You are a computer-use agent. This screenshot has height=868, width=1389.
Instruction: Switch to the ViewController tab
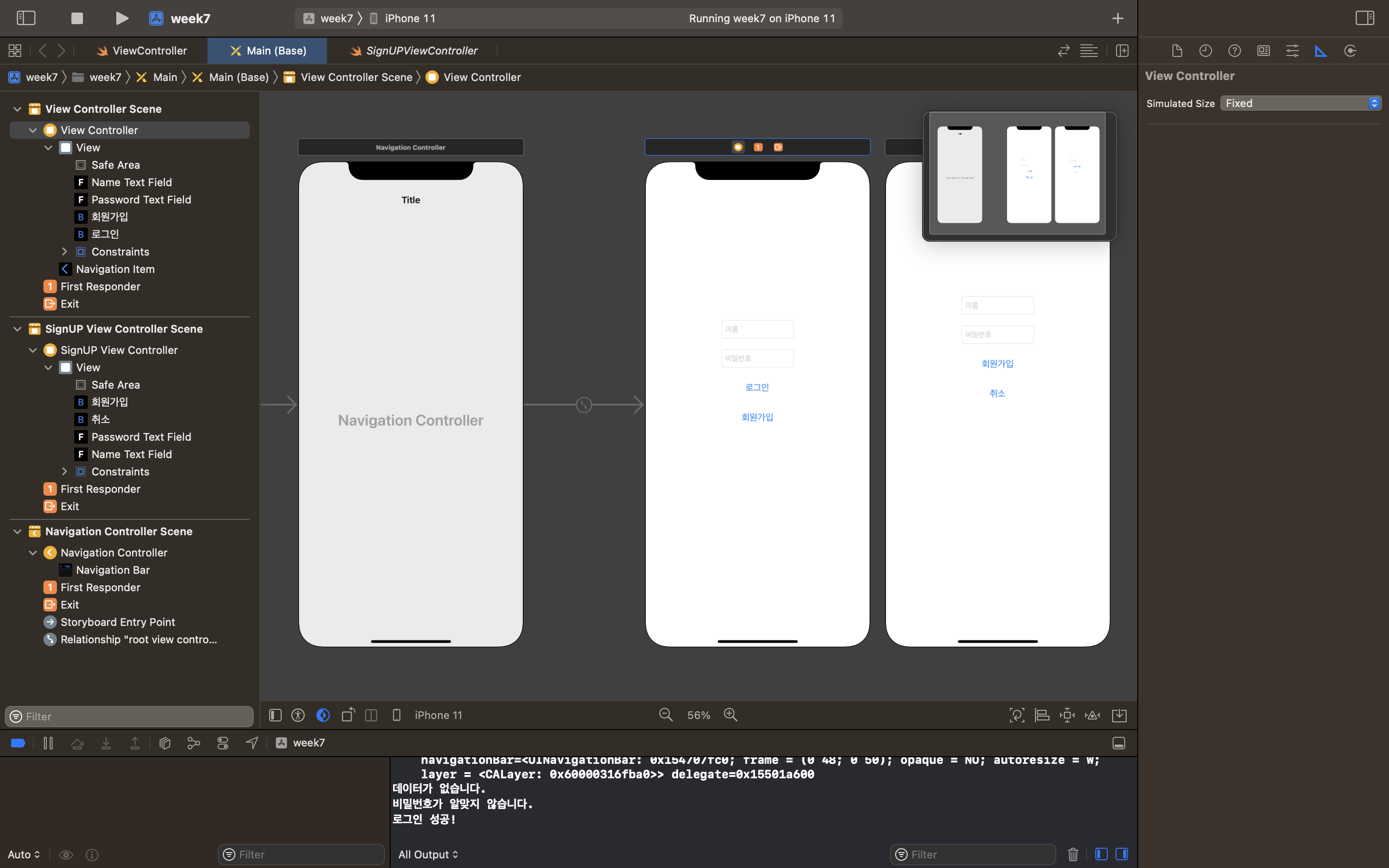[x=149, y=51]
